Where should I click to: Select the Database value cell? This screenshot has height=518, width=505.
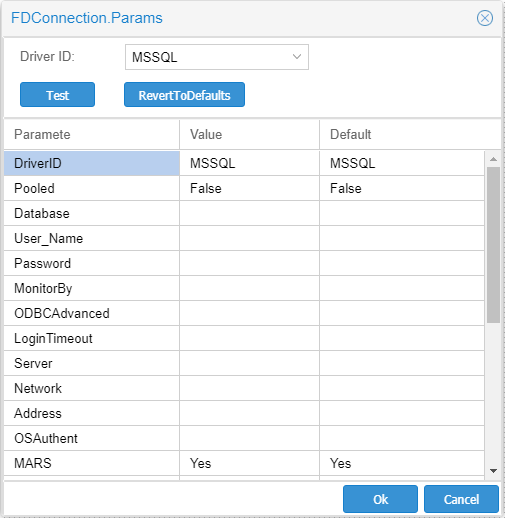[249, 213]
